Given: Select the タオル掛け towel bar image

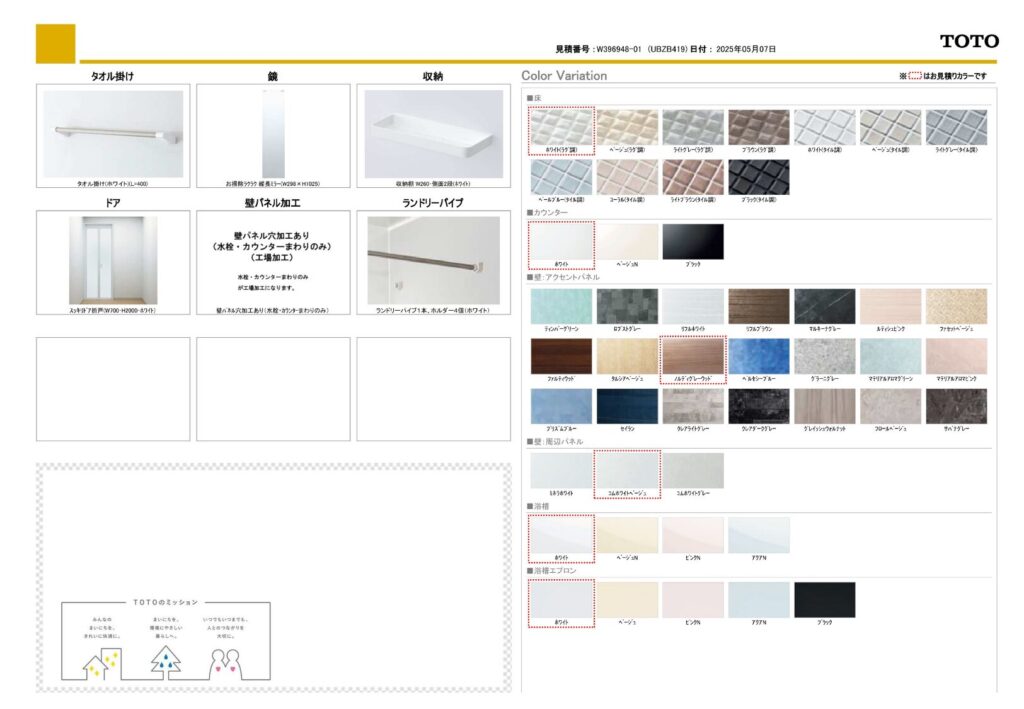Looking at the screenshot, I should point(113,134).
